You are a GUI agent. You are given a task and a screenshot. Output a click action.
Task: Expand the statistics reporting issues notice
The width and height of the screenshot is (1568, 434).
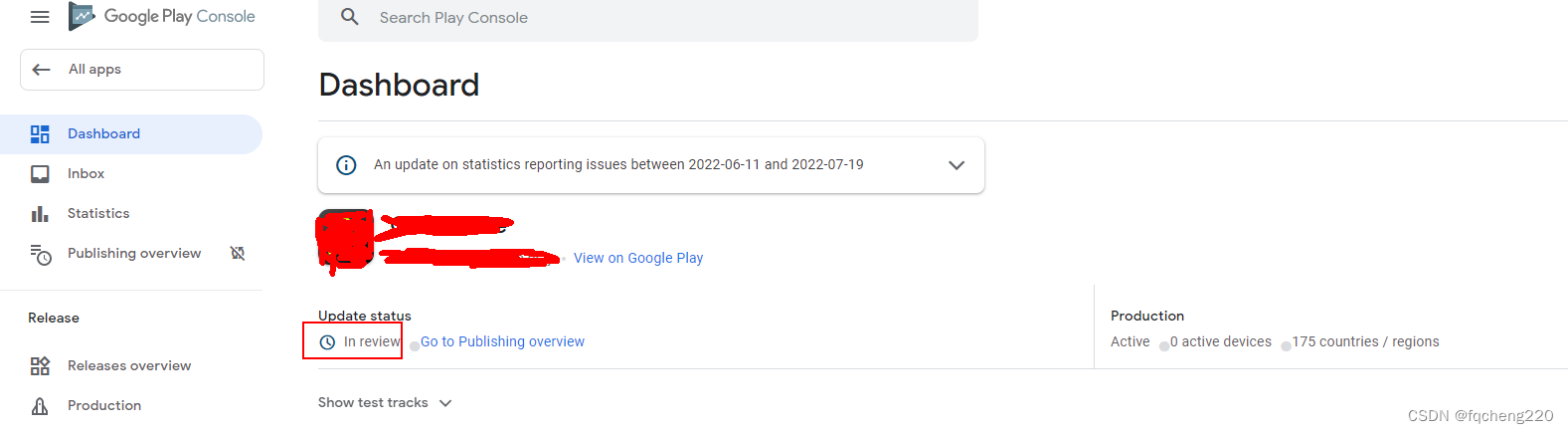point(957,165)
